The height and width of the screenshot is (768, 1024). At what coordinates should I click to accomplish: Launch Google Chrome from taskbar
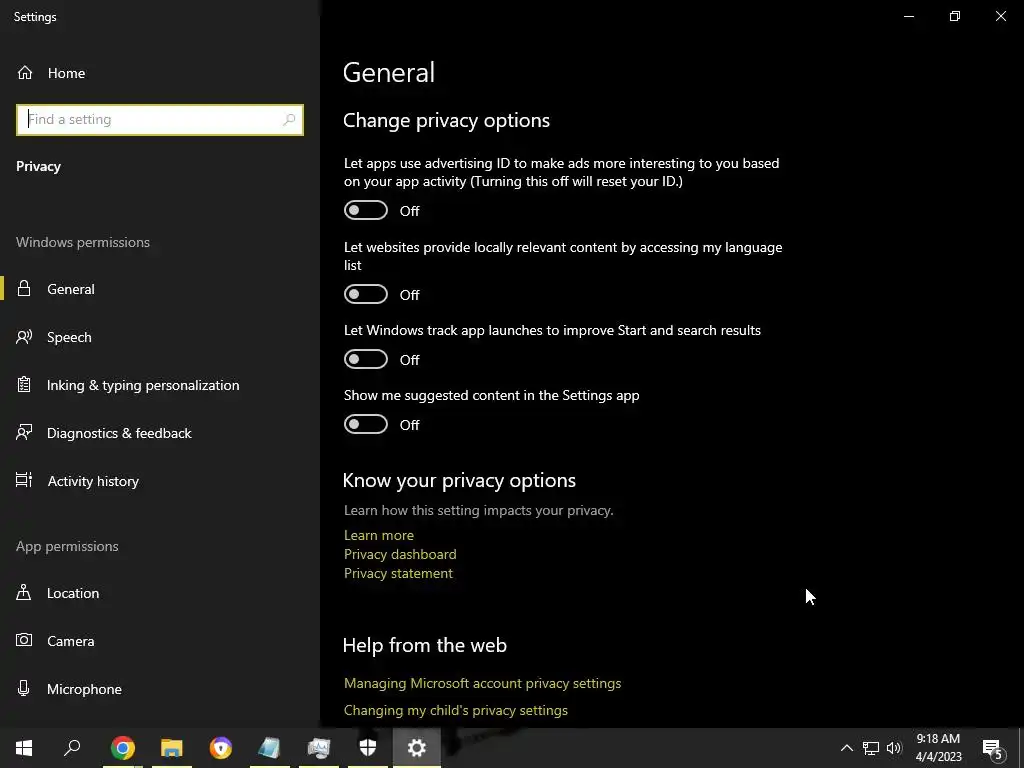click(122, 748)
